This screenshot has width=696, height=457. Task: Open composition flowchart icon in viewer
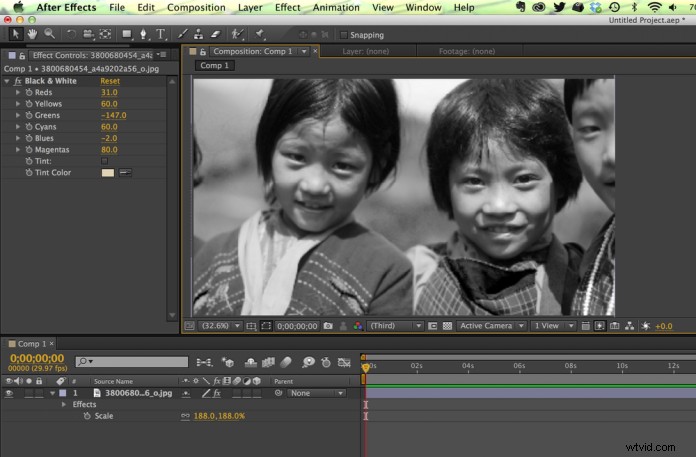tap(629, 326)
